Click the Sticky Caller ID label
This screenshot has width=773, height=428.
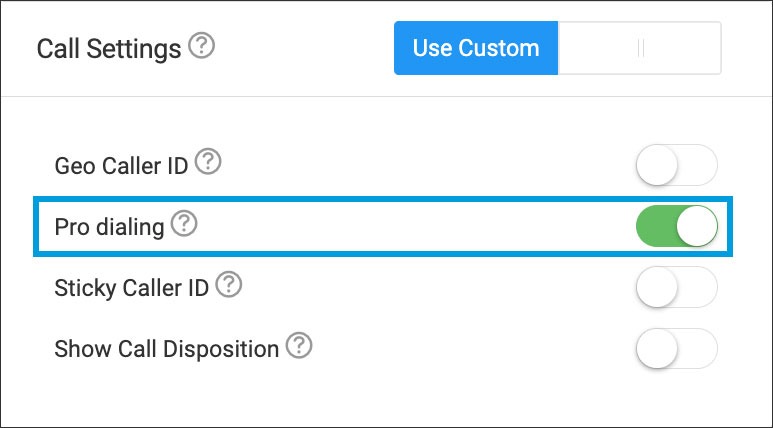[131, 289]
